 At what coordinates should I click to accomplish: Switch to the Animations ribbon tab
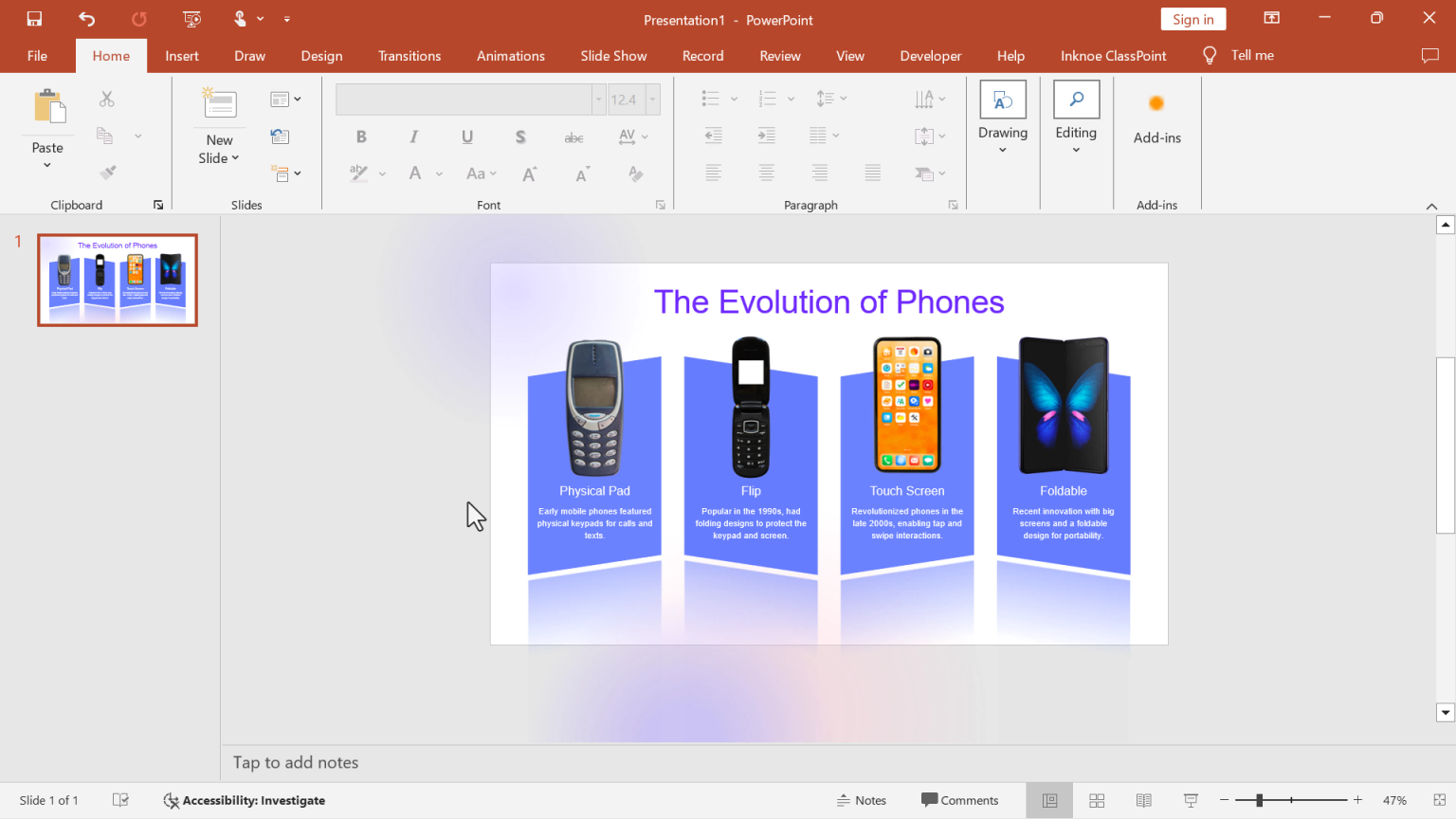[510, 55]
